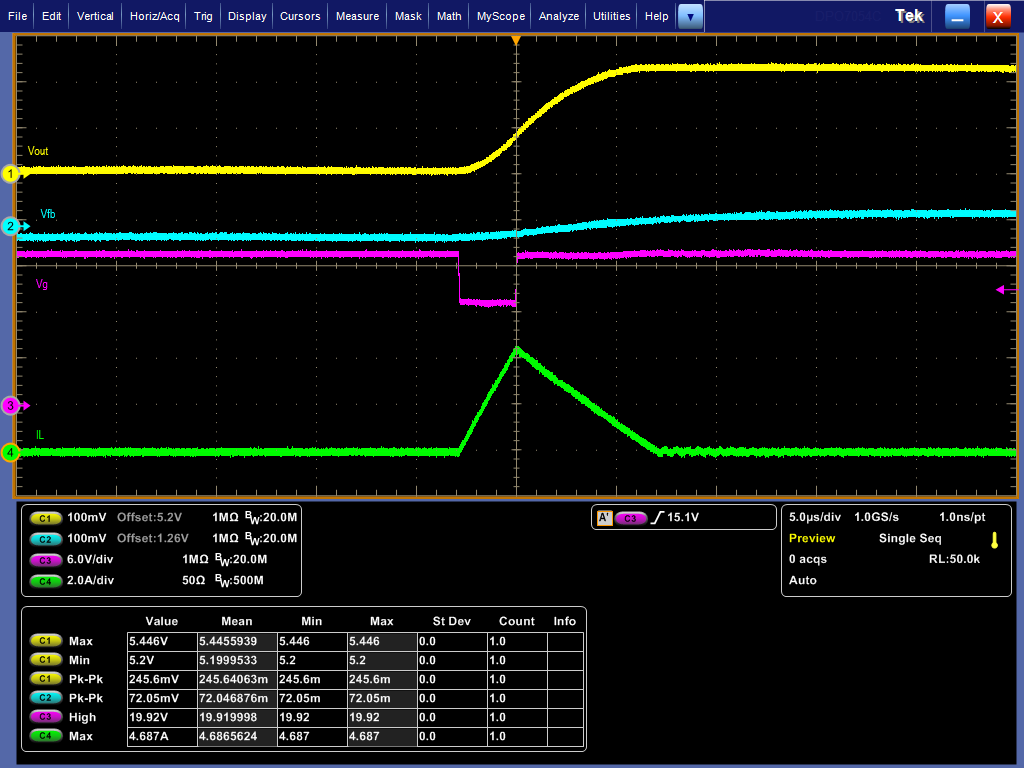Select channel 3 ground marker on graticule
This screenshot has width=1024, height=768.
click(10, 406)
